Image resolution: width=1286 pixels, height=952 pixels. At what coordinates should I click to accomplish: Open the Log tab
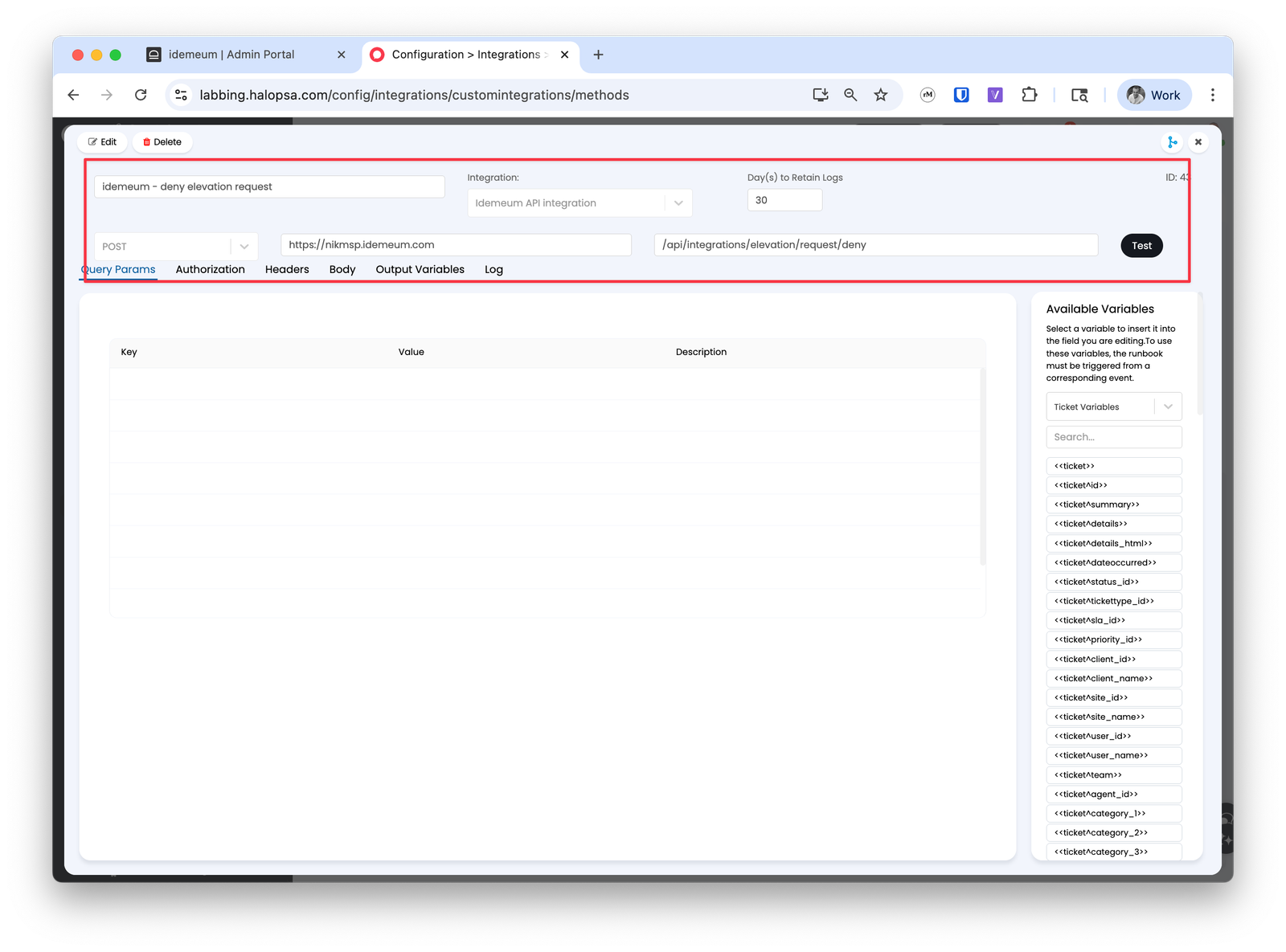pyautogui.click(x=494, y=270)
